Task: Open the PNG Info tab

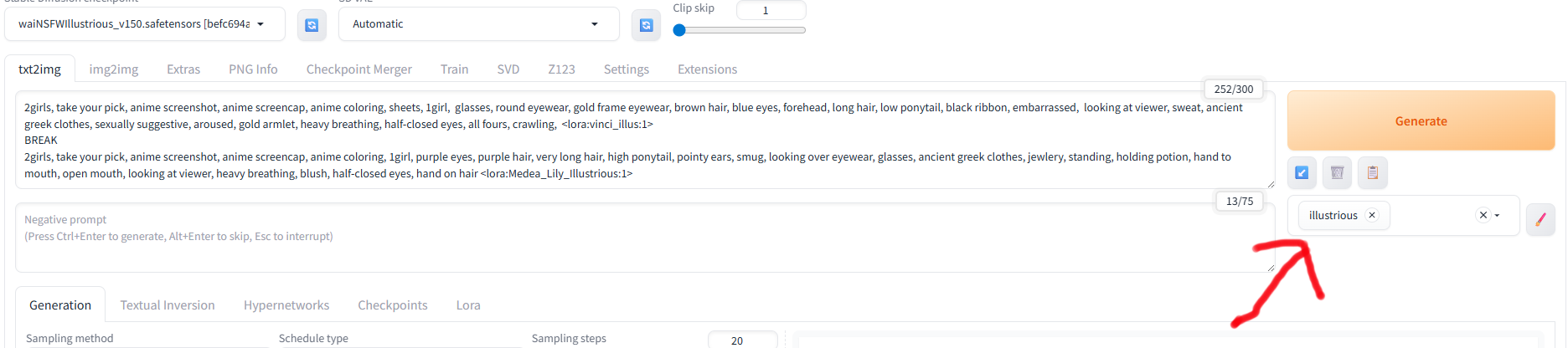Action: (253, 69)
